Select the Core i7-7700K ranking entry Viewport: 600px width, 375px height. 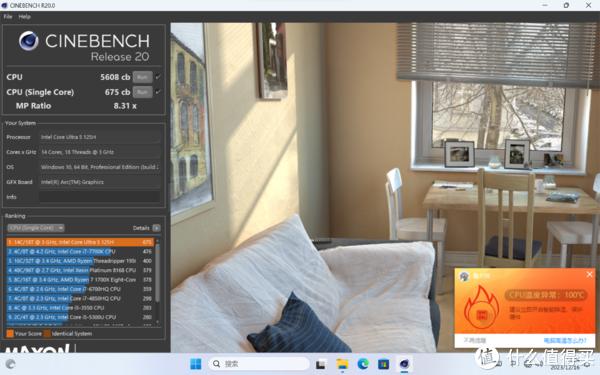(80, 251)
